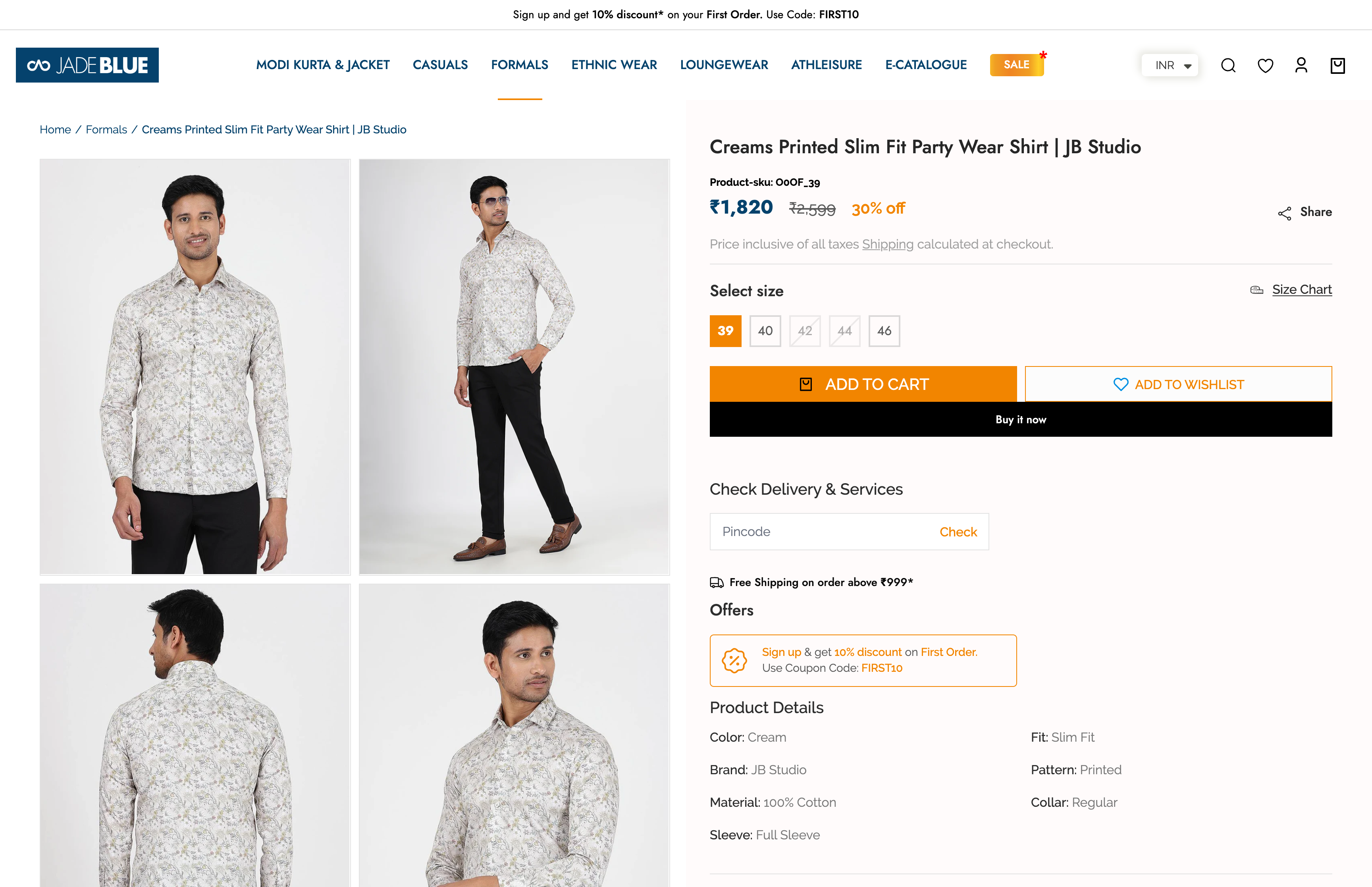
Task: Open the search function
Action: (x=1228, y=65)
